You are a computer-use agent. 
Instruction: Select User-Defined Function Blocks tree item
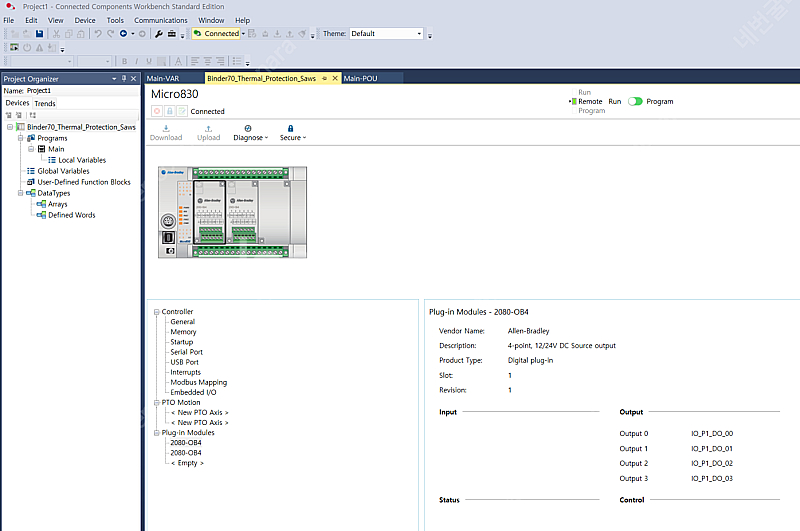84,182
